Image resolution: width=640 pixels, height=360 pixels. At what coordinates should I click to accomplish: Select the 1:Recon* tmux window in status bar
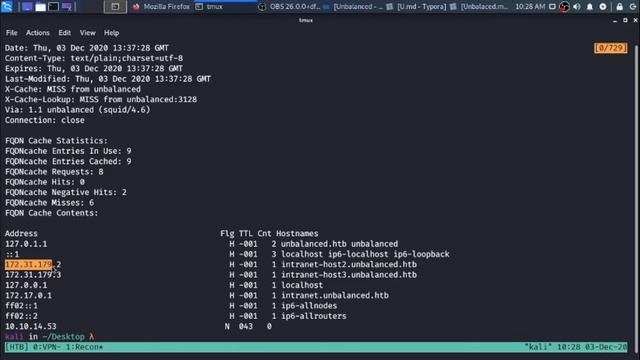click(x=85, y=347)
